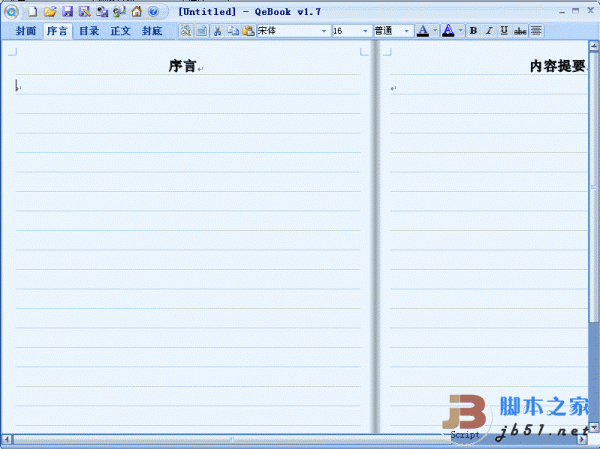Toggle bold formatting
Viewport: 600px width, 449px height.
pos(473,31)
